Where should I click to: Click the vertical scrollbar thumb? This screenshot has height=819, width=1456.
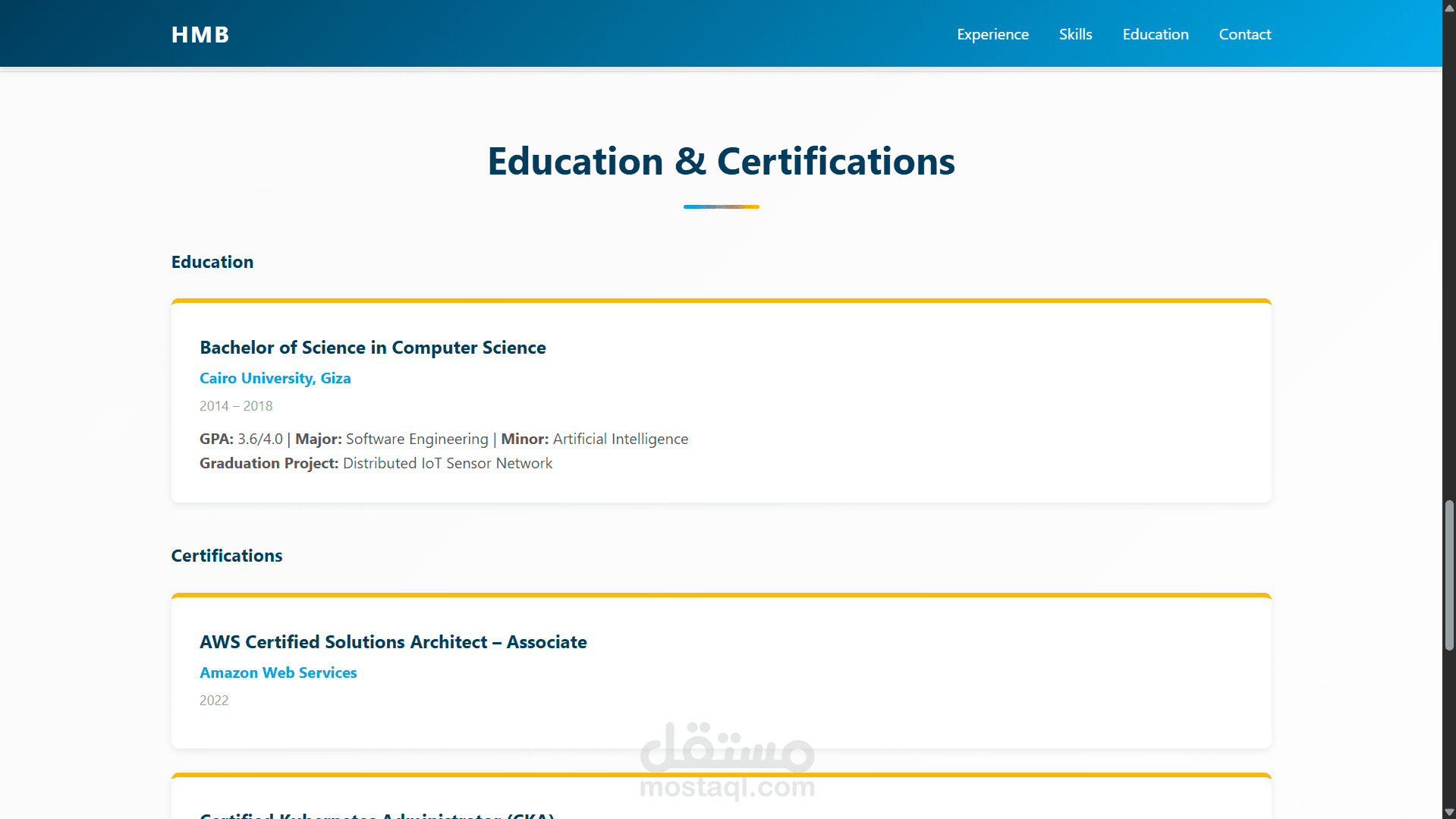coord(1449,575)
